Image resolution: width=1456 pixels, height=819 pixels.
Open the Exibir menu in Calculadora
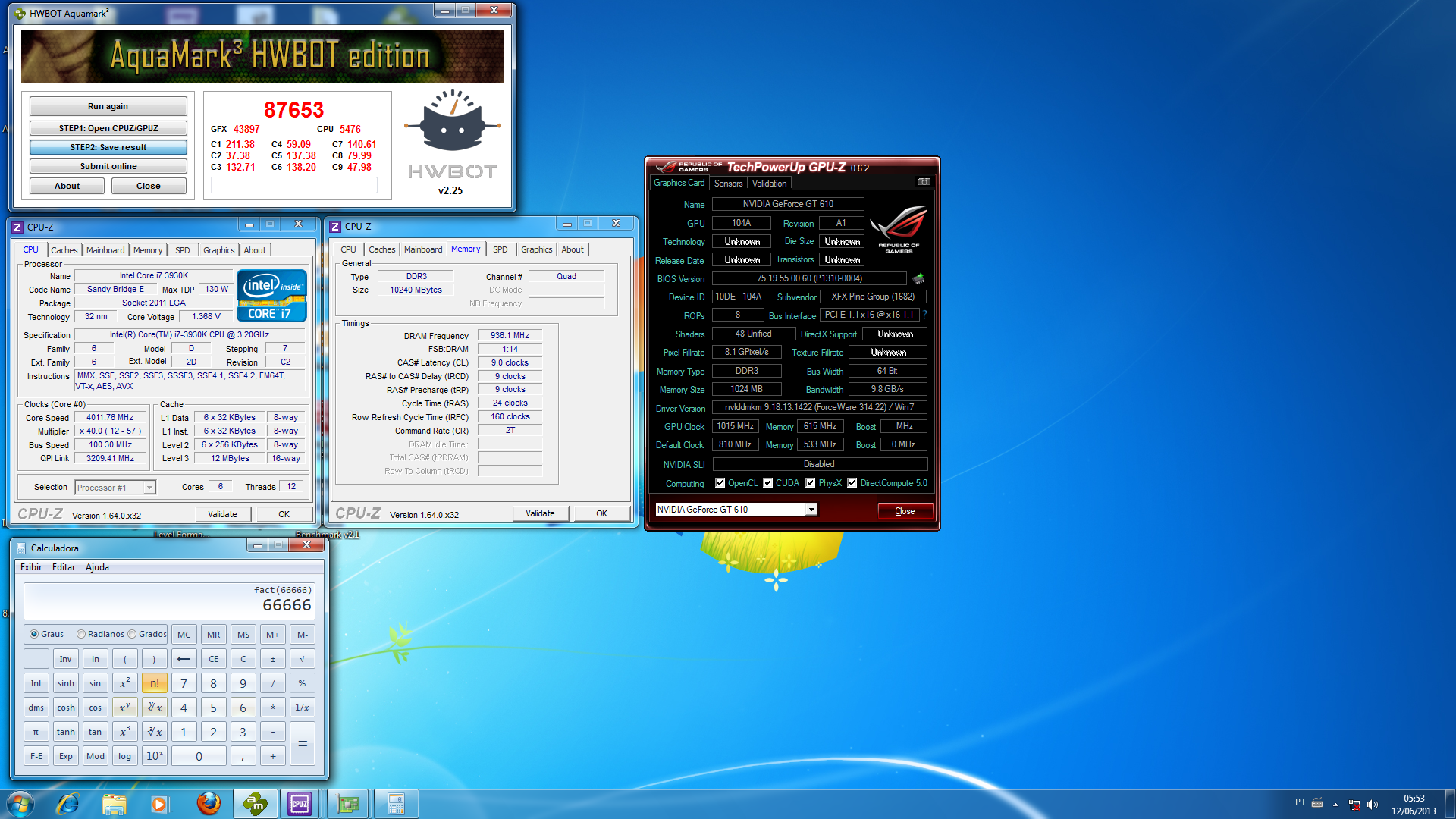tap(31, 567)
